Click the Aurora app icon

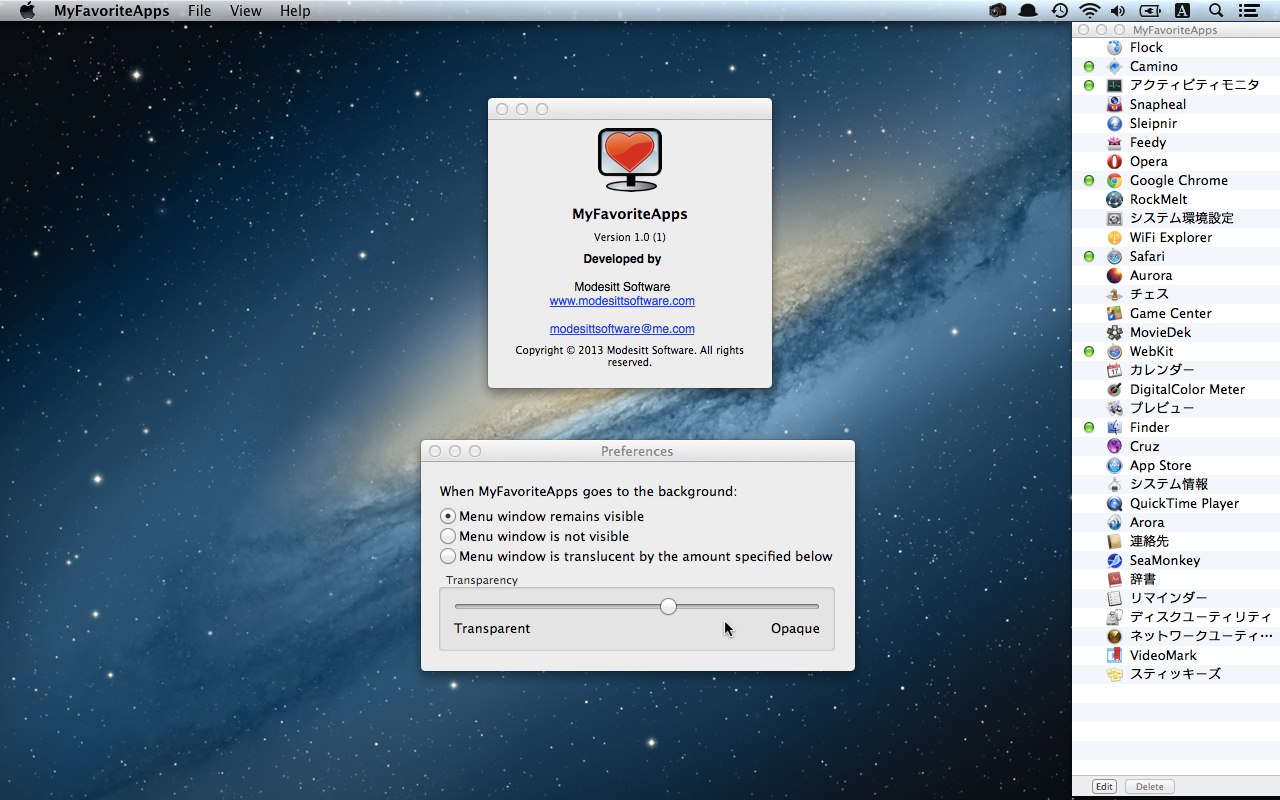1114,276
